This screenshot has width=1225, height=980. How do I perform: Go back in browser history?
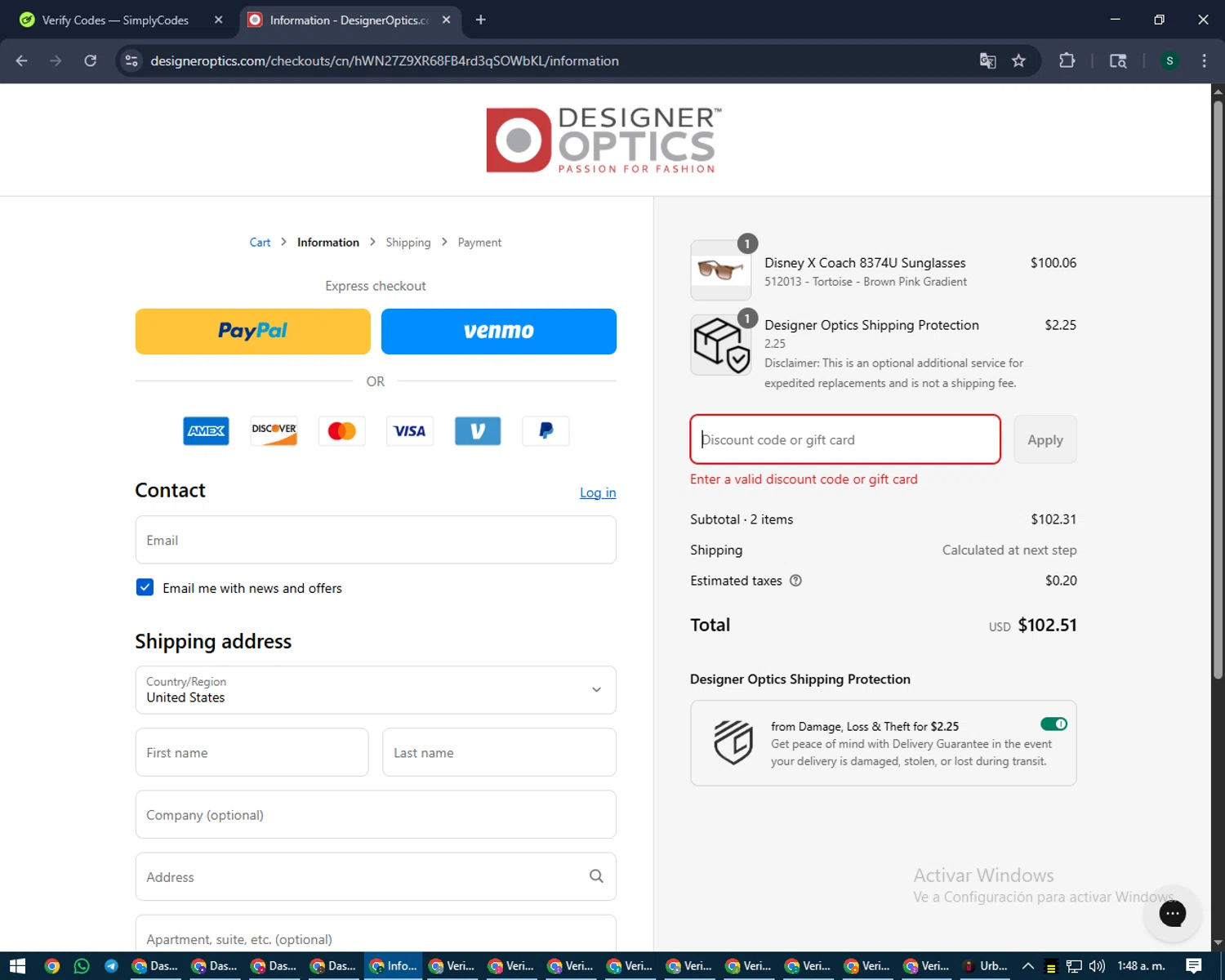(22, 60)
